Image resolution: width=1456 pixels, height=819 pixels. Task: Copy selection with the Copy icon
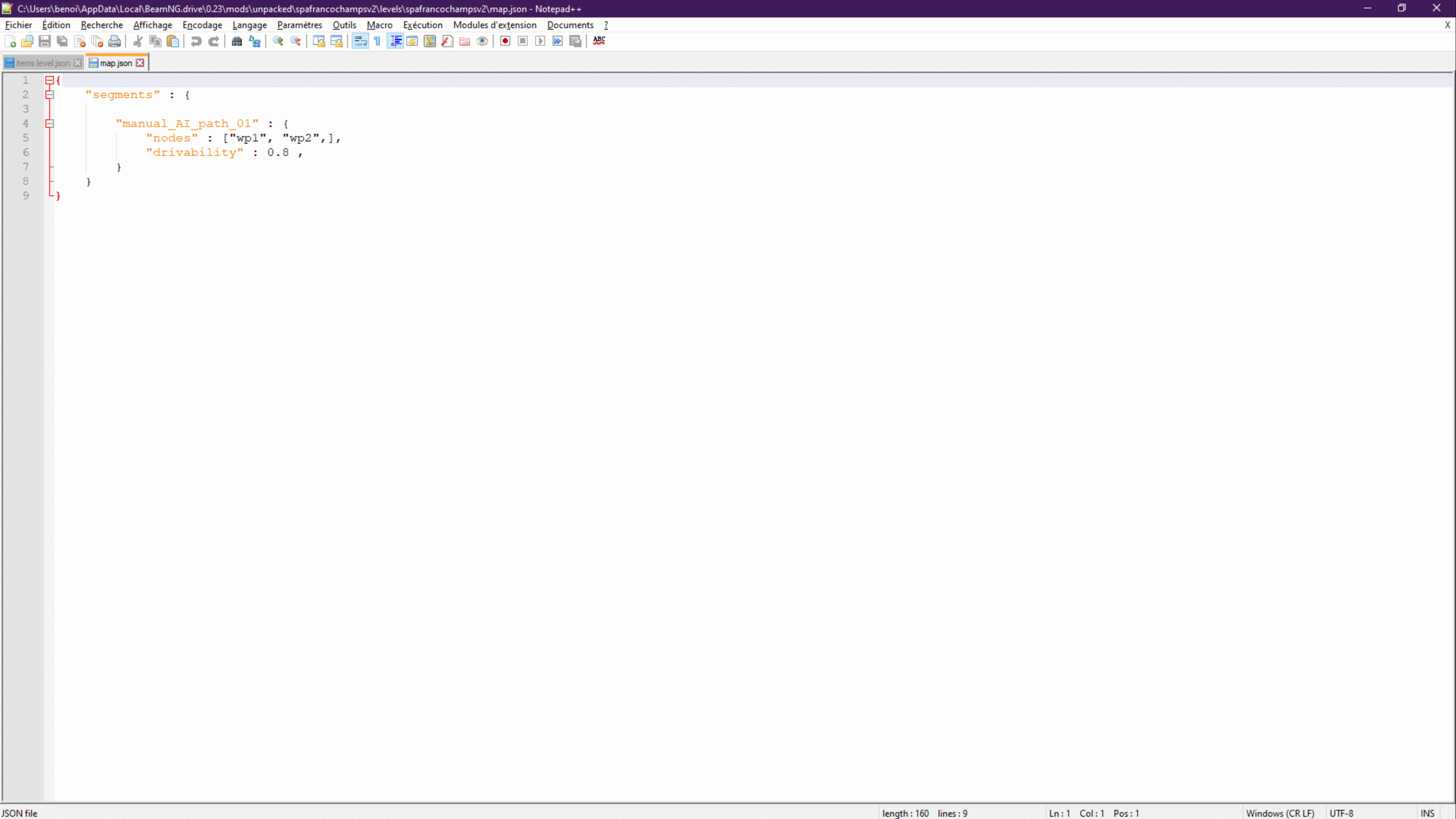(x=155, y=41)
